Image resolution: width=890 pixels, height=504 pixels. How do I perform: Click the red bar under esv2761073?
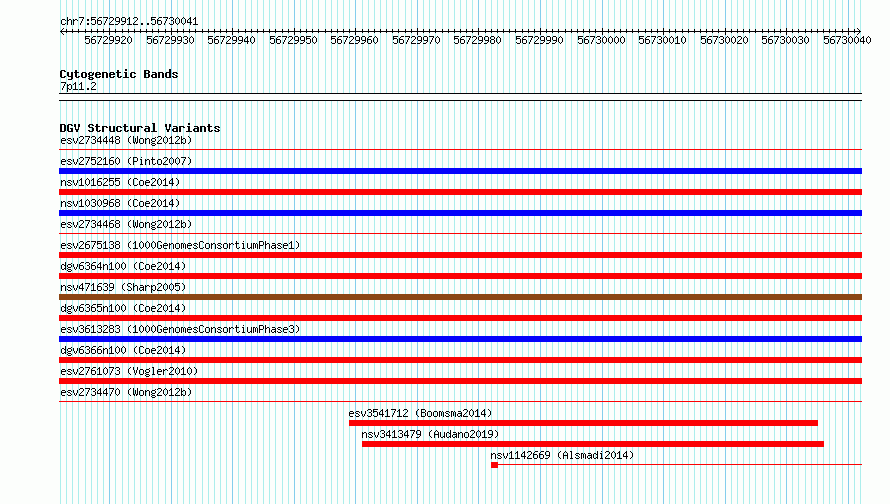pyautogui.click(x=460, y=381)
